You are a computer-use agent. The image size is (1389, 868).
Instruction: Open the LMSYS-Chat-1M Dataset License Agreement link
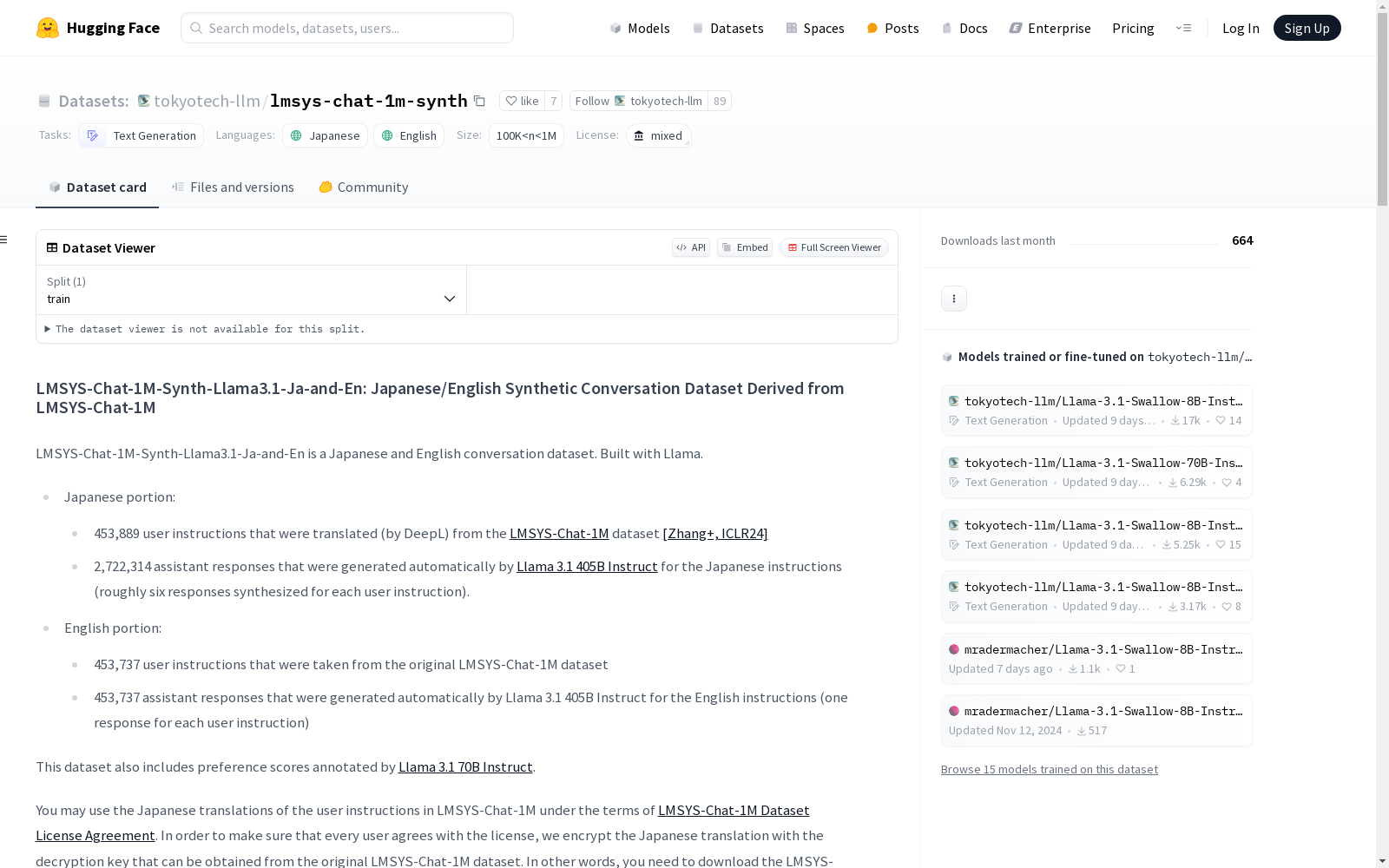tap(734, 811)
